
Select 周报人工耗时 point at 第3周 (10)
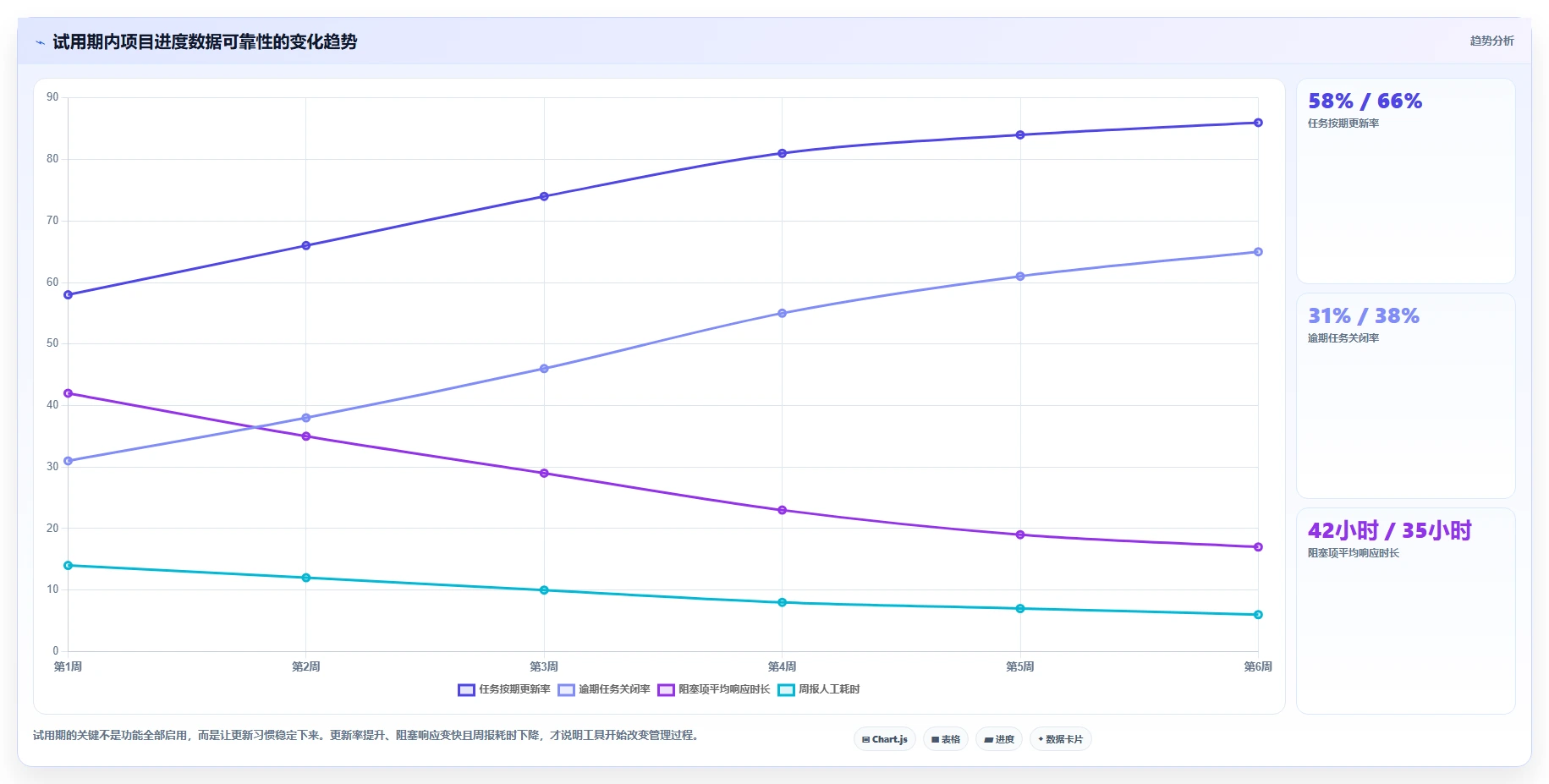pyautogui.click(x=544, y=590)
